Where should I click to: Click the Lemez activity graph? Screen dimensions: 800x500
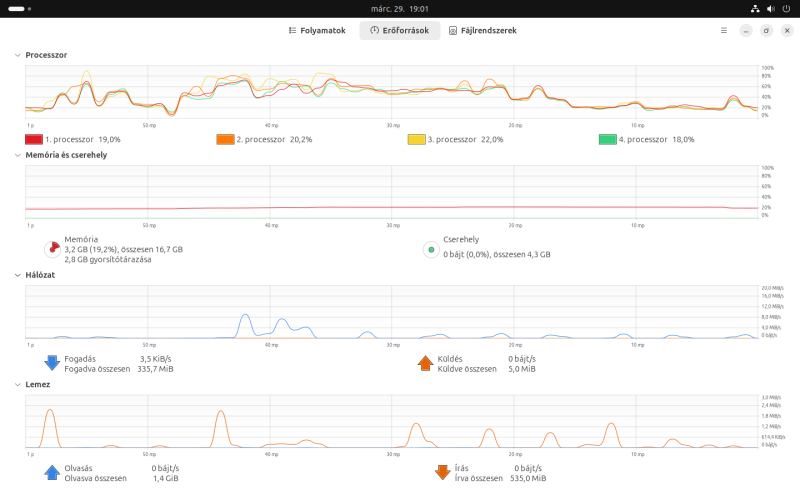[391, 421]
